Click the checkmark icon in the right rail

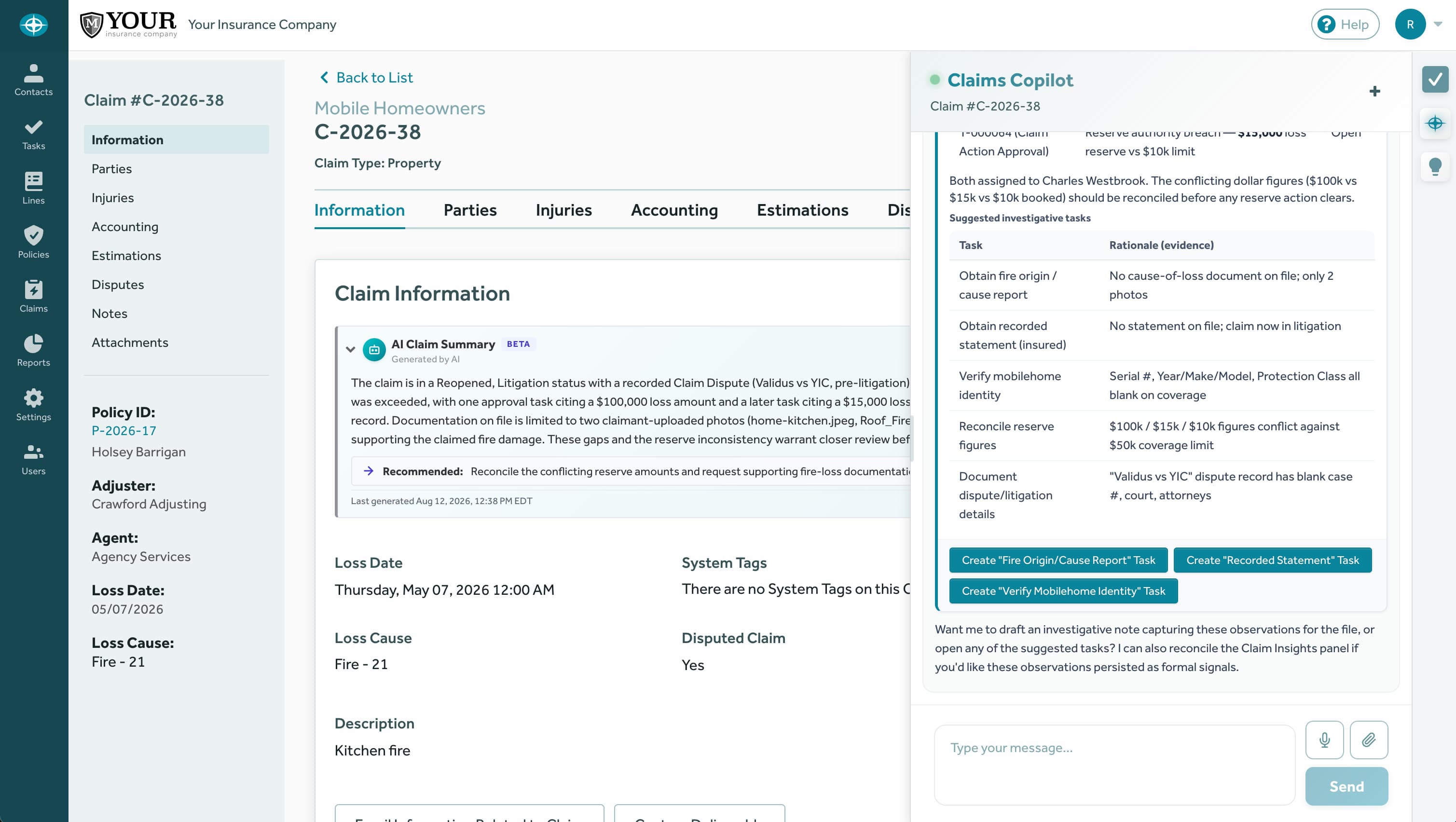pyautogui.click(x=1434, y=80)
